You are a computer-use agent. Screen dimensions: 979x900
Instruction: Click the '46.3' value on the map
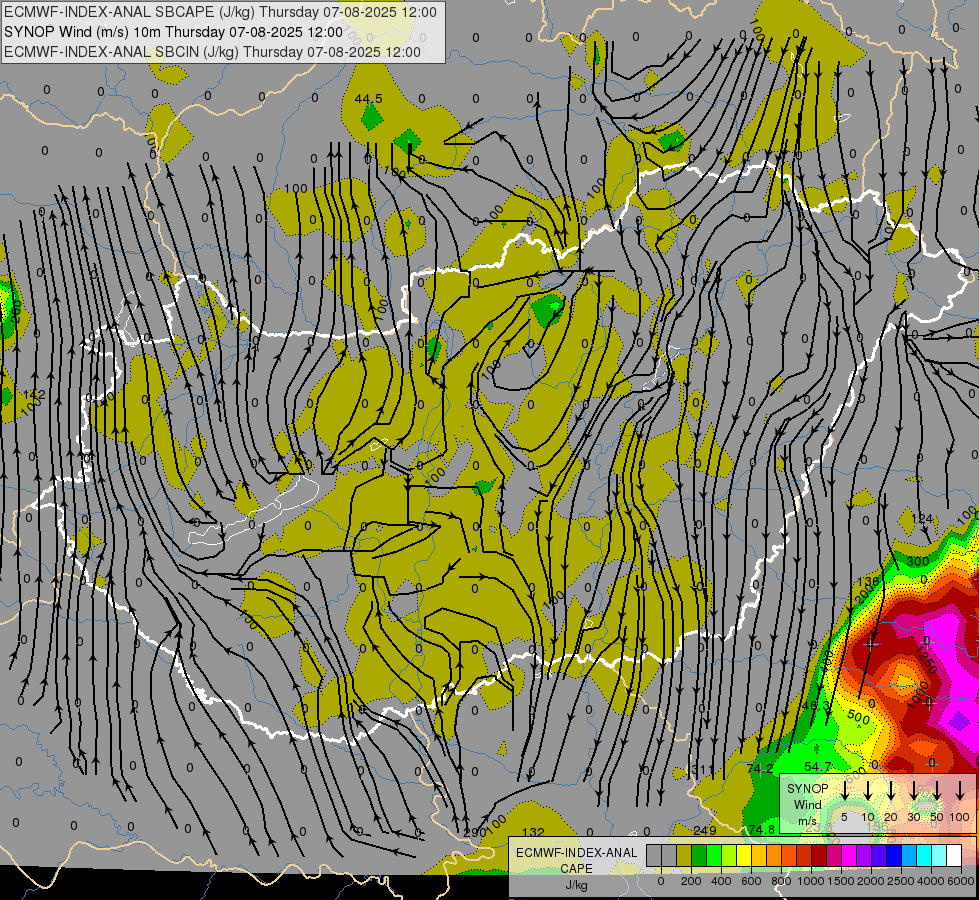(x=816, y=705)
